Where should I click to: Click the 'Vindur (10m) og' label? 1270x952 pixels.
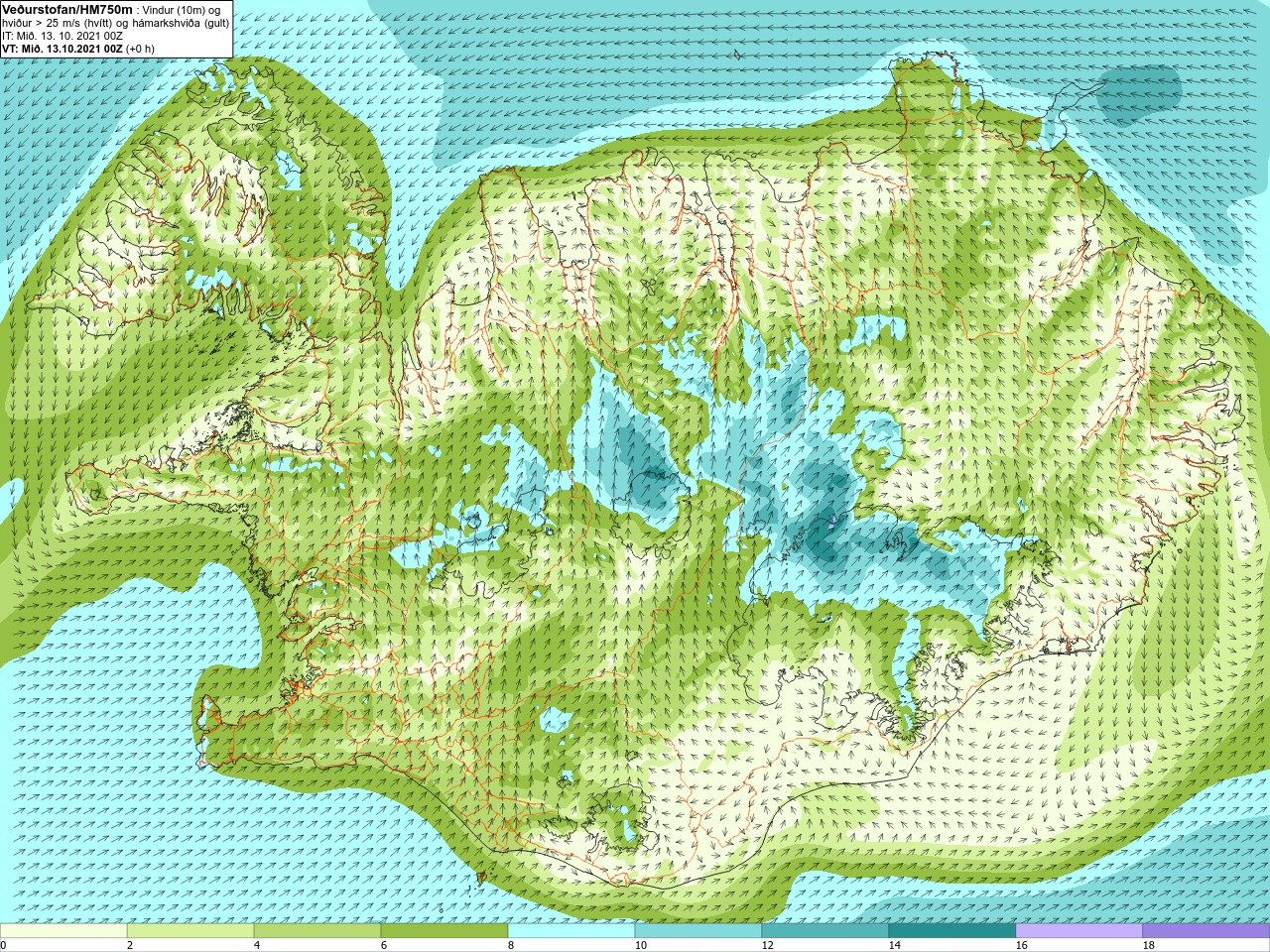(x=183, y=10)
